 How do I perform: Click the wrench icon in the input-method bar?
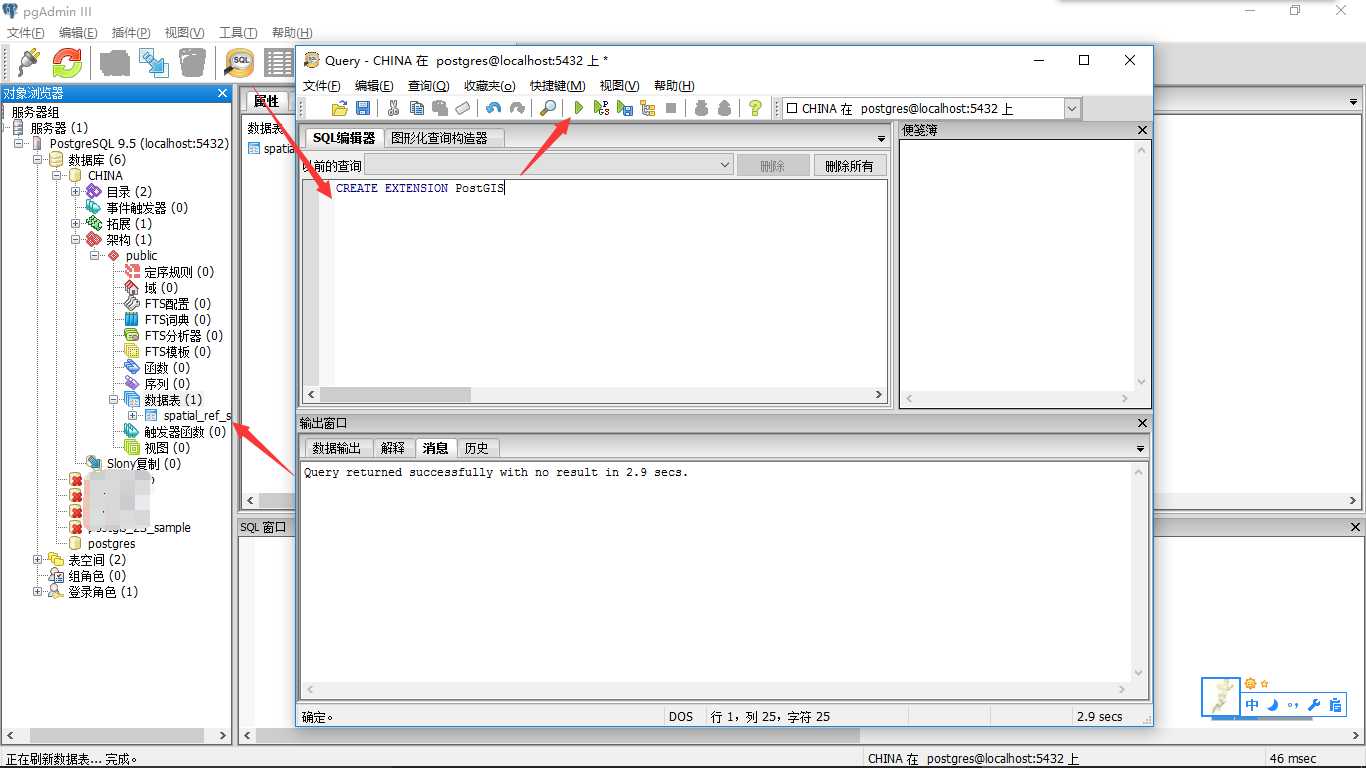point(1314,705)
